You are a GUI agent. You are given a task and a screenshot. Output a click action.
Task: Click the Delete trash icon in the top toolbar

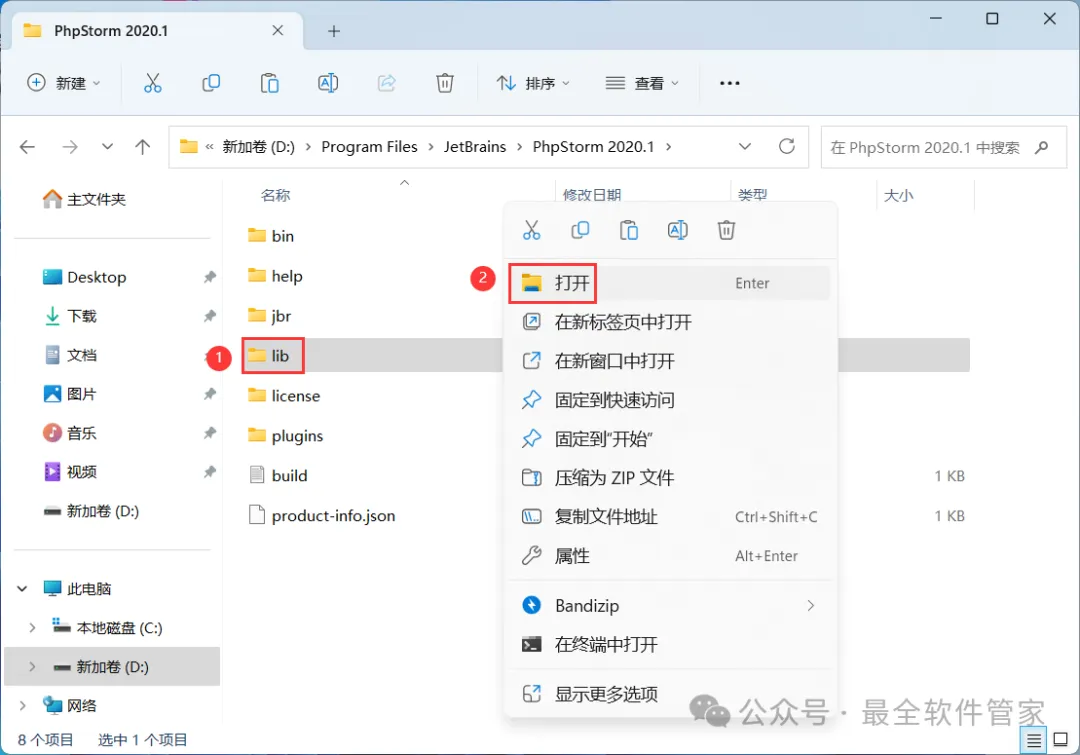click(445, 83)
